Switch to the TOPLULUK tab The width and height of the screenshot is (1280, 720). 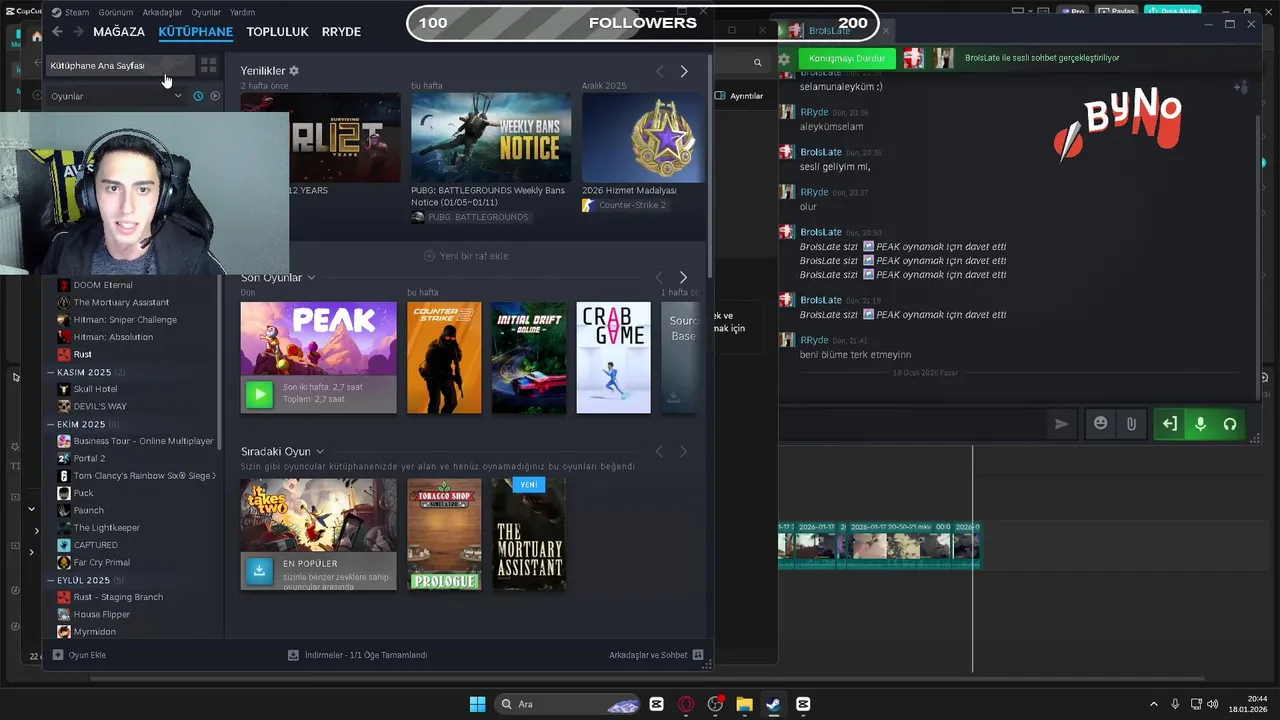click(x=277, y=31)
